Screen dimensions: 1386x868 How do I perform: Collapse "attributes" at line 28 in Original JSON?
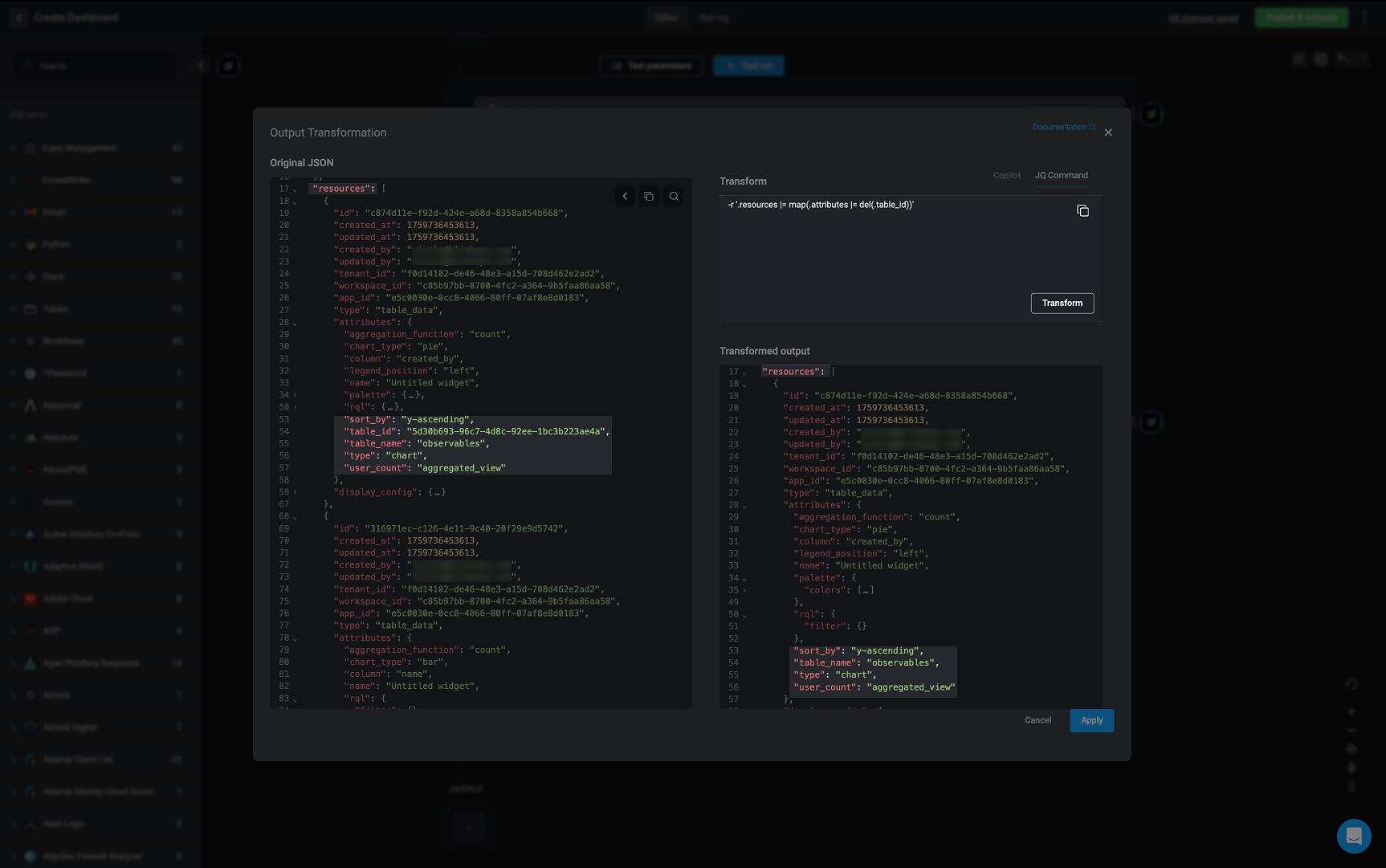tap(296, 323)
